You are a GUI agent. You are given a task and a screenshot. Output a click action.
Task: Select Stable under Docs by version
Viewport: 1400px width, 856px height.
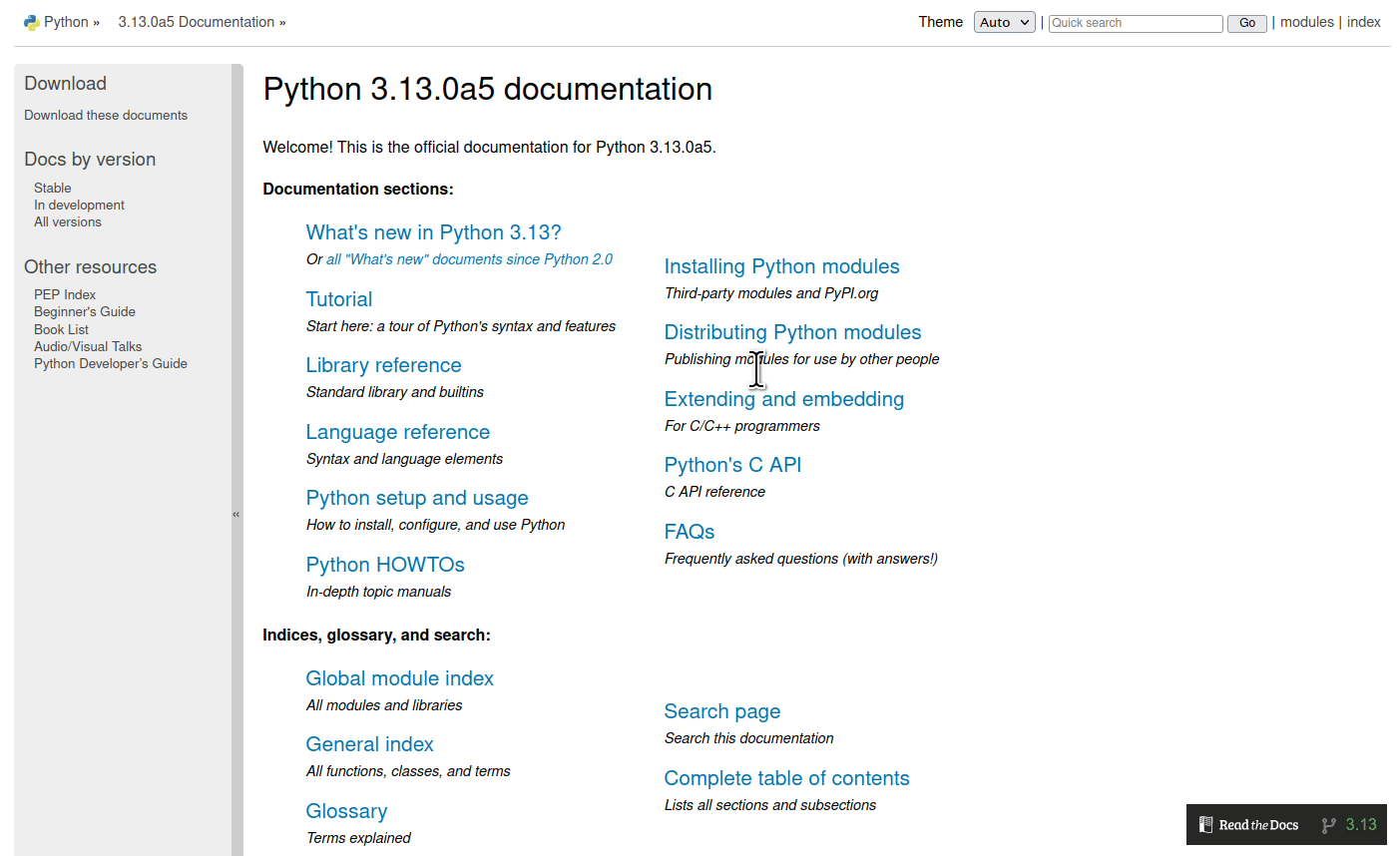(53, 188)
